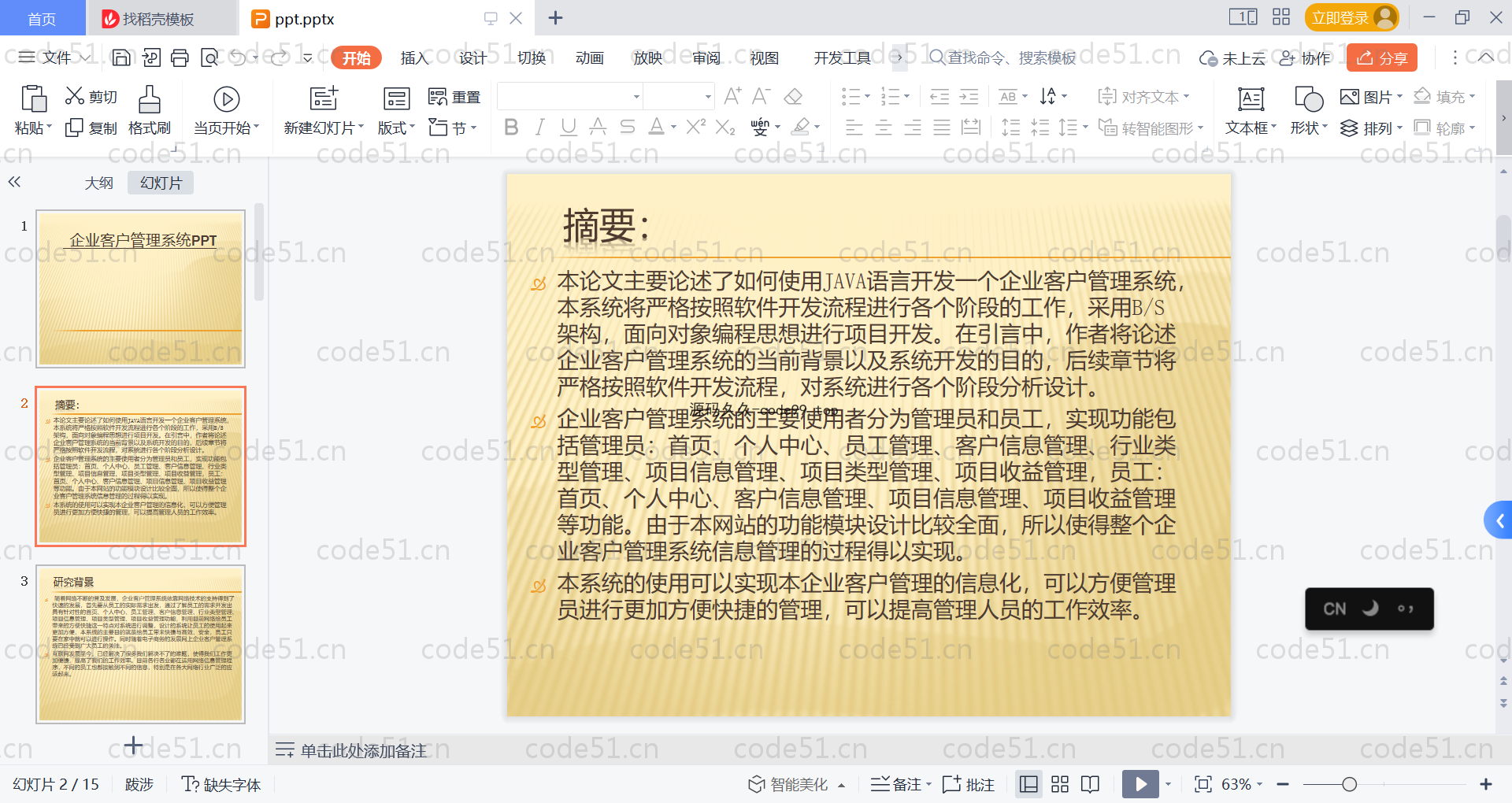This screenshot has height=803, width=1512.
Task: Undo the last action
Action: pyautogui.click(x=239, y=57)
